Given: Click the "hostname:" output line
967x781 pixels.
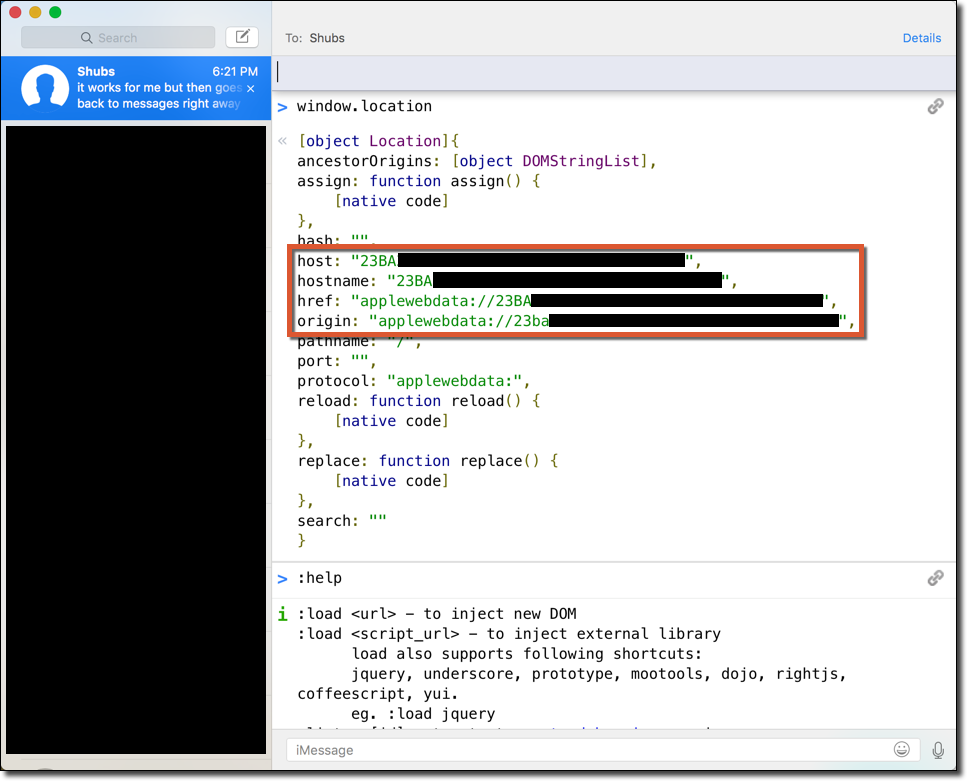Looking at the screenshot, I should pyautogui.click(x=517, y=281).
